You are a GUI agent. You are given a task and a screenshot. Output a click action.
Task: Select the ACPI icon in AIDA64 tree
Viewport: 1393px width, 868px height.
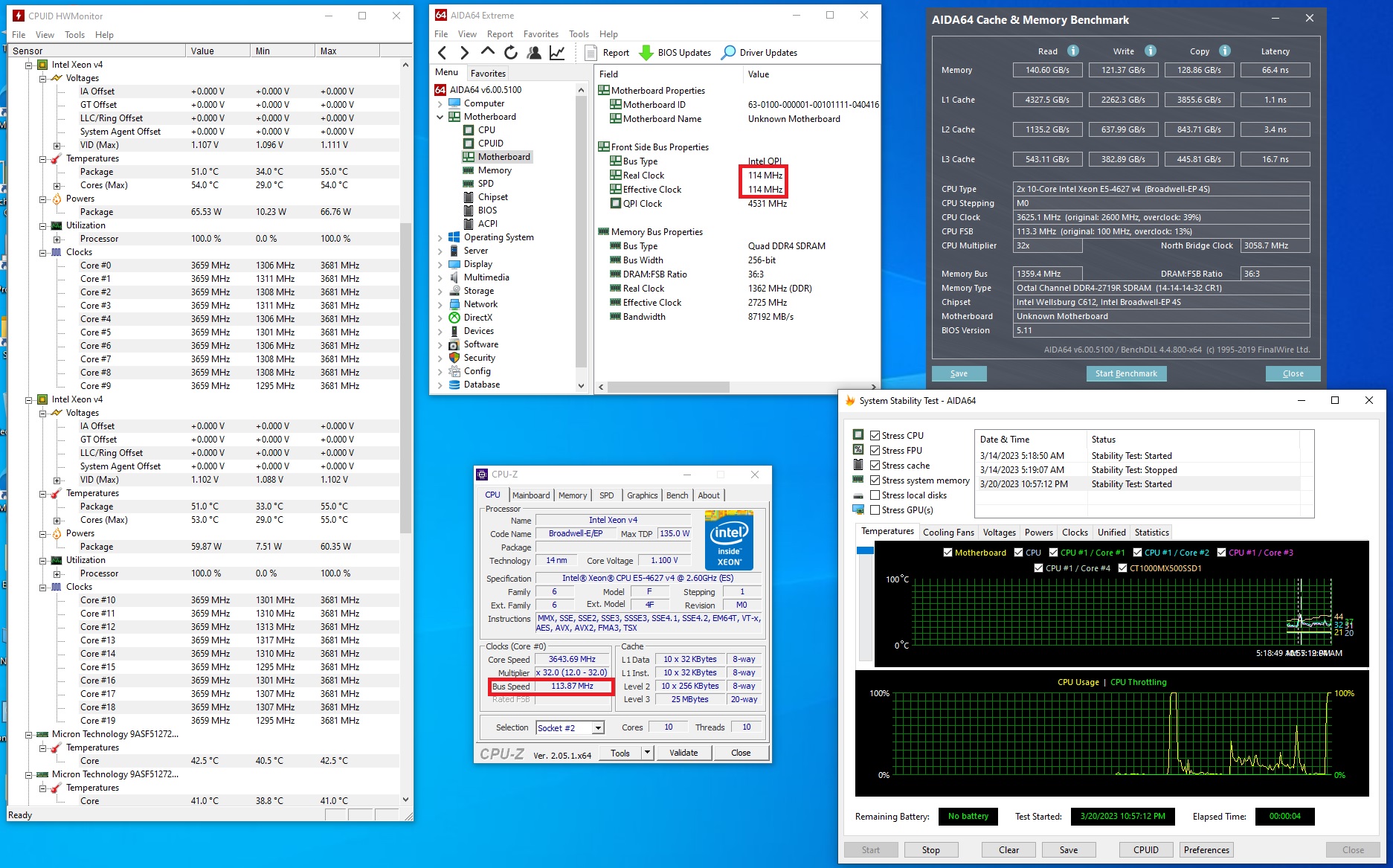tap(469, 224)
